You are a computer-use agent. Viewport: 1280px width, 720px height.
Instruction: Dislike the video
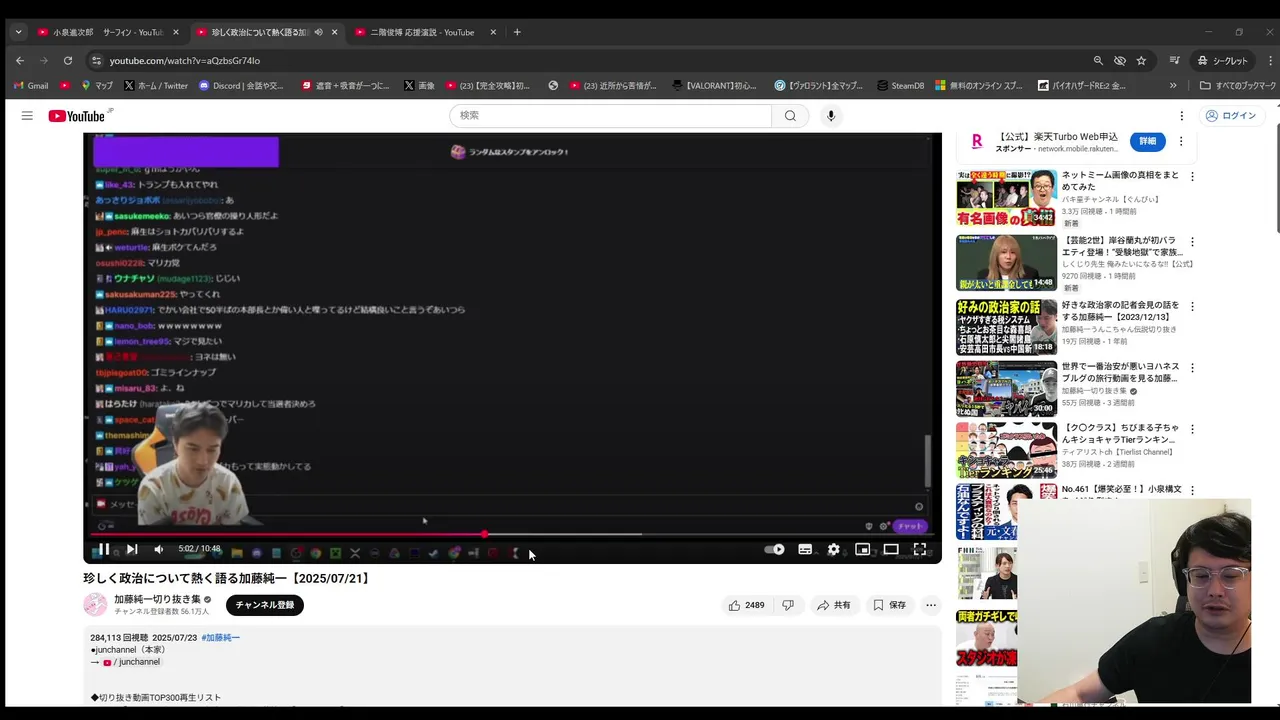(x=788, y=605)
